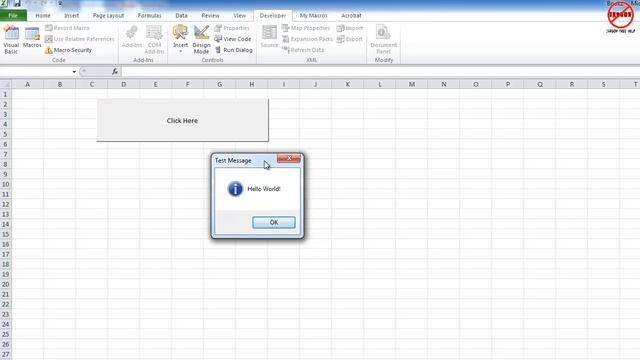Click the Insert Function fx button
640x360 pixels.
pyautogui.click(x=115, y=72)
